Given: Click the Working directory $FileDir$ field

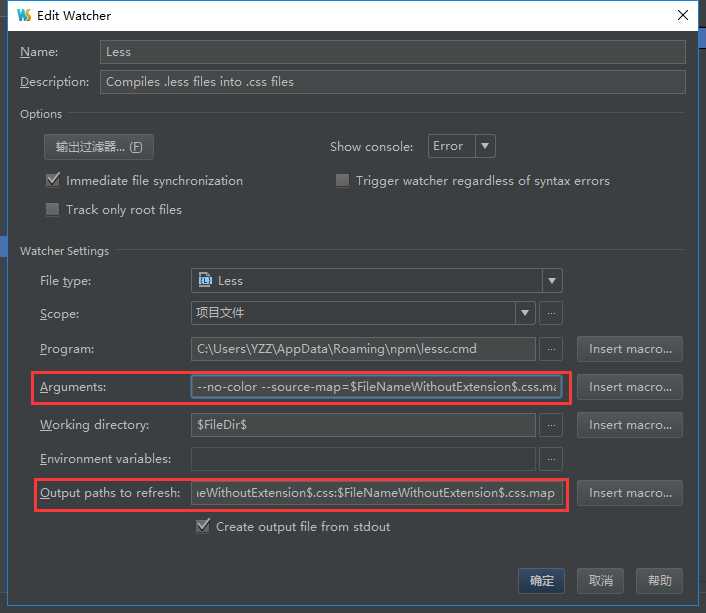Looking at the screenshot, I should pyautogui.click(x=363, y=425).
